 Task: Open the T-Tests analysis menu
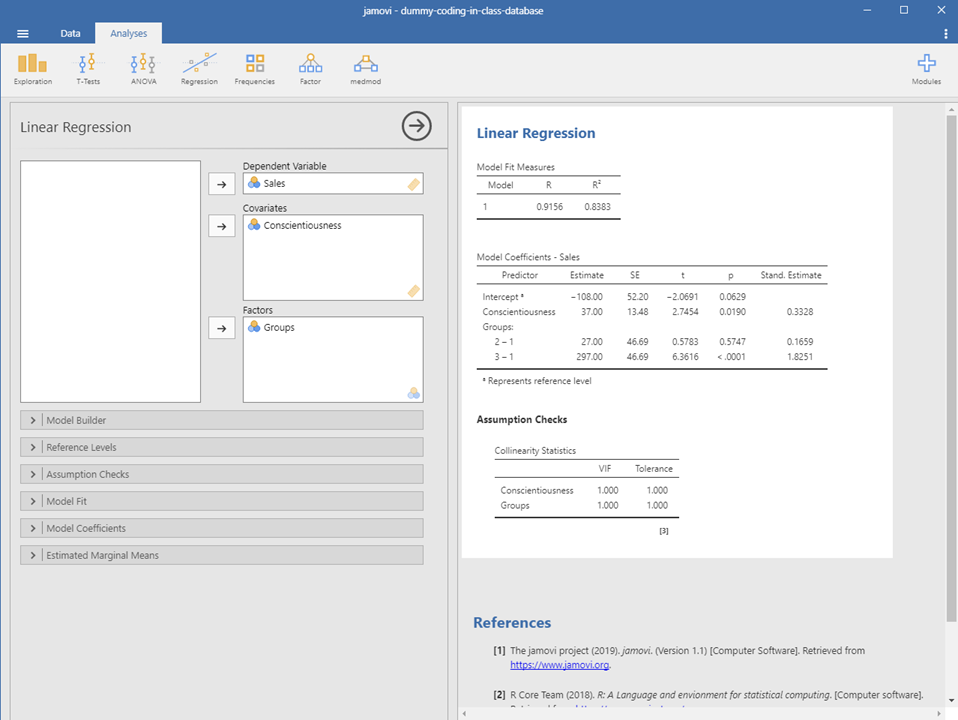point(88,68)
